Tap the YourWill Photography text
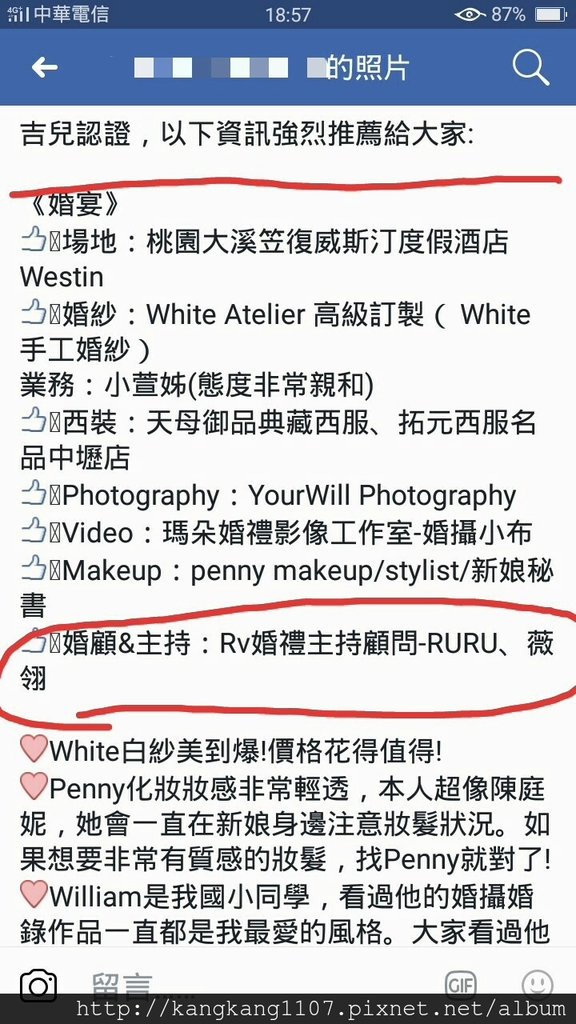 (382, 496)
